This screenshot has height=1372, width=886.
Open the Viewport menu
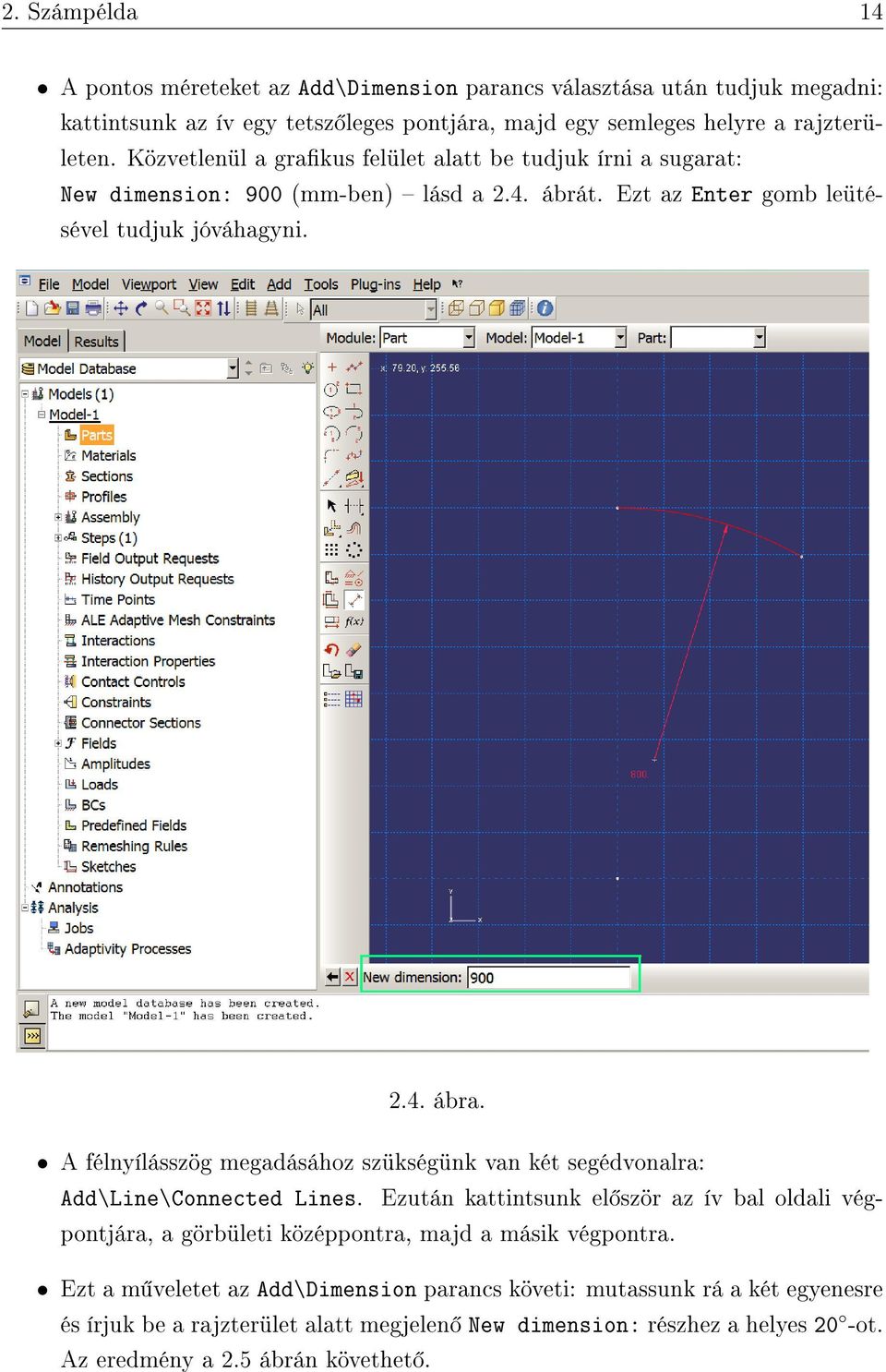(149, 284)
